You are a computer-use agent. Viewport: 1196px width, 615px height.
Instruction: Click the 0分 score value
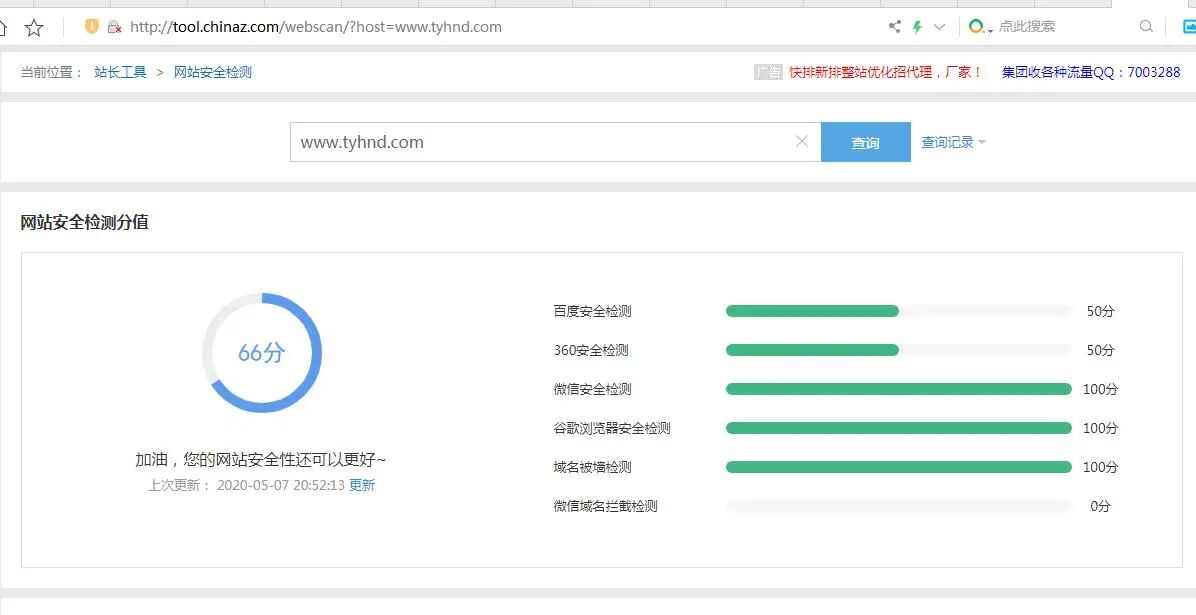(1101, 506)
